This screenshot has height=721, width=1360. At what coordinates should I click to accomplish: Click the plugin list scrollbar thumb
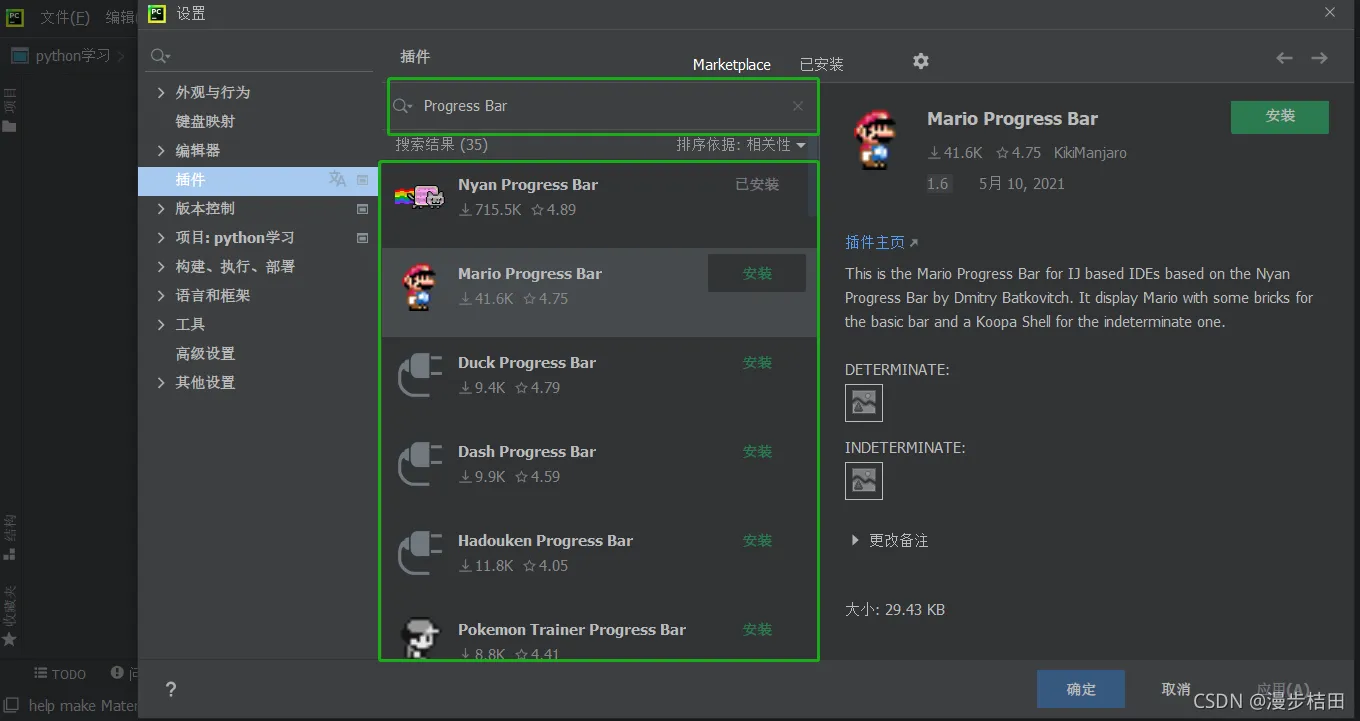point(811,190)
